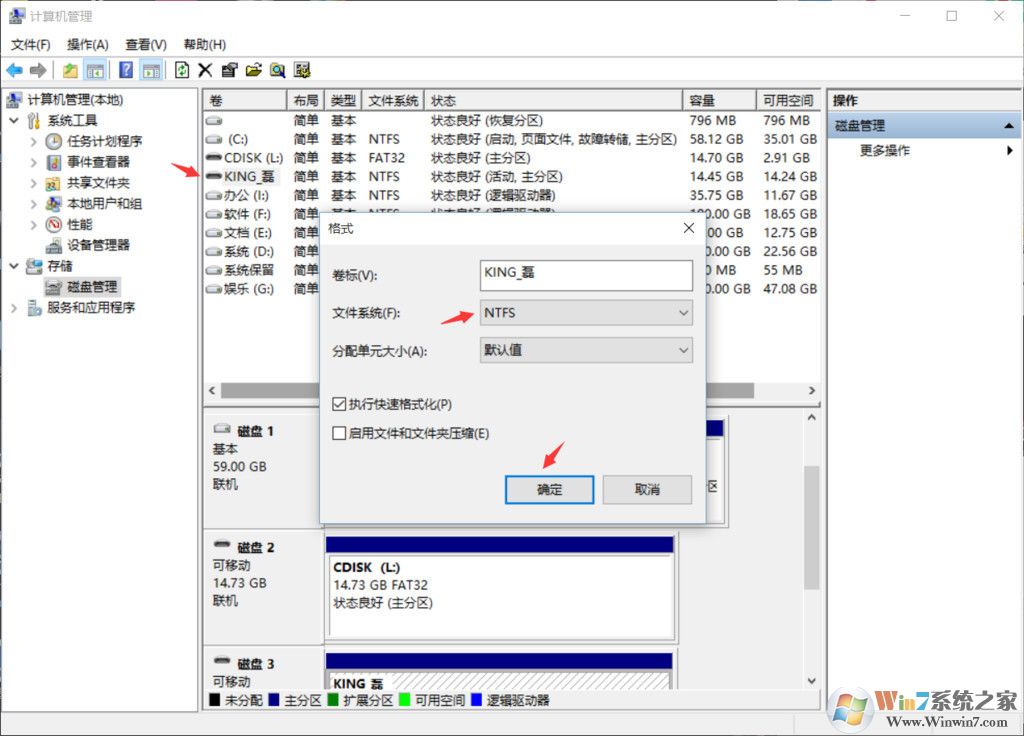This screenshot has width=1024, height=736.
Task: Click the open-folder toolbar icon
Action: (253, 70)
